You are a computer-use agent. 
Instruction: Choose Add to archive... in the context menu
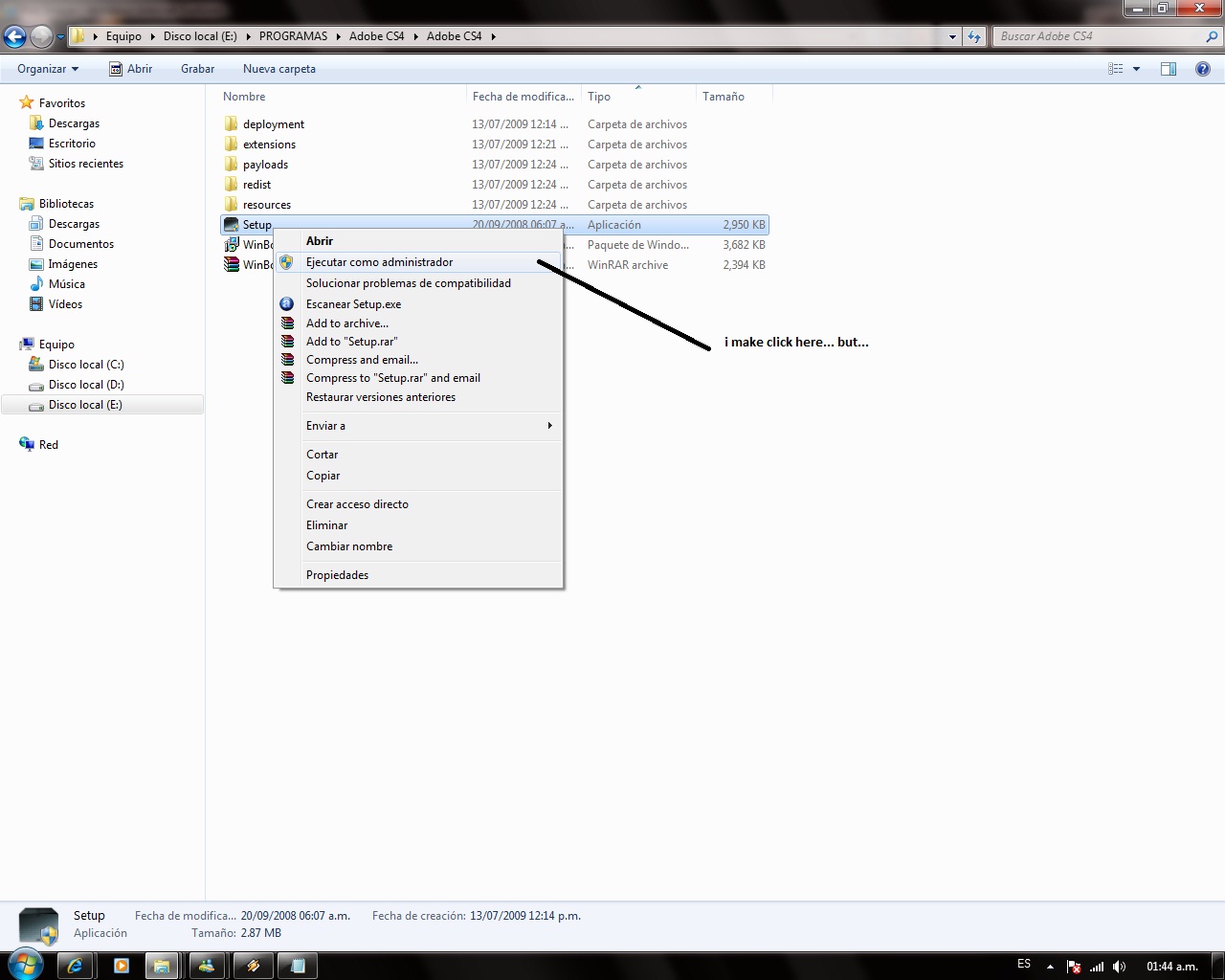tap(418, 323)
